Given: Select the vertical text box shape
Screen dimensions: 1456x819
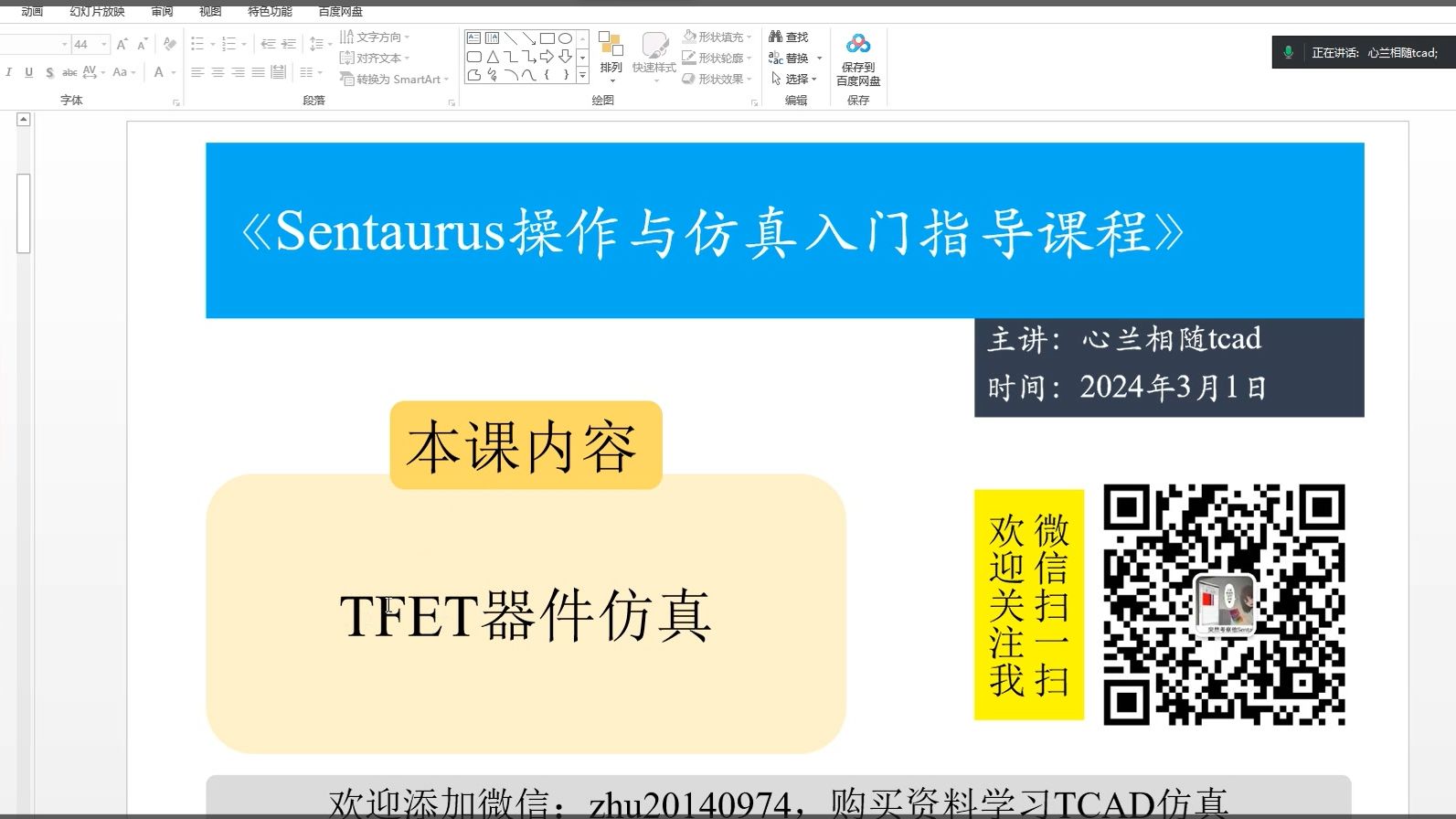Looking at the screenshot, I should click(493, 37).
